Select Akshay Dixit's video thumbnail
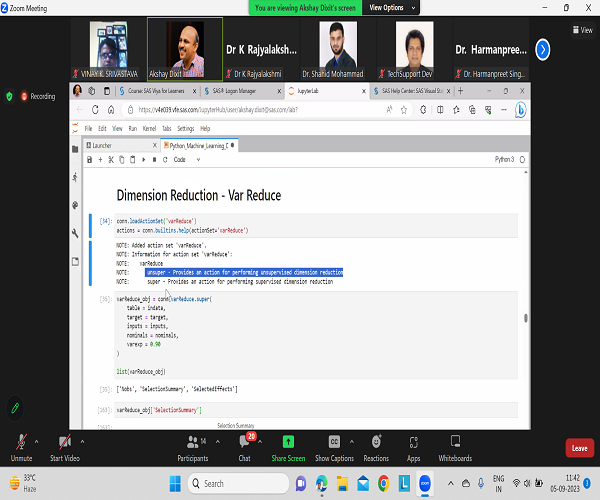Viewport: 600px width, 500px height. (x=185, y=49)
